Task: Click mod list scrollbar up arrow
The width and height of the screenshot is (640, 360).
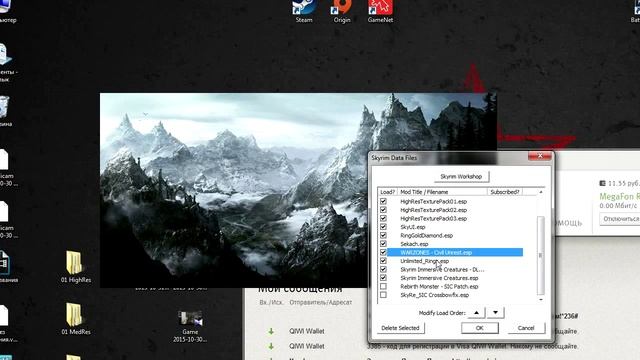Action: coord(541,192)
